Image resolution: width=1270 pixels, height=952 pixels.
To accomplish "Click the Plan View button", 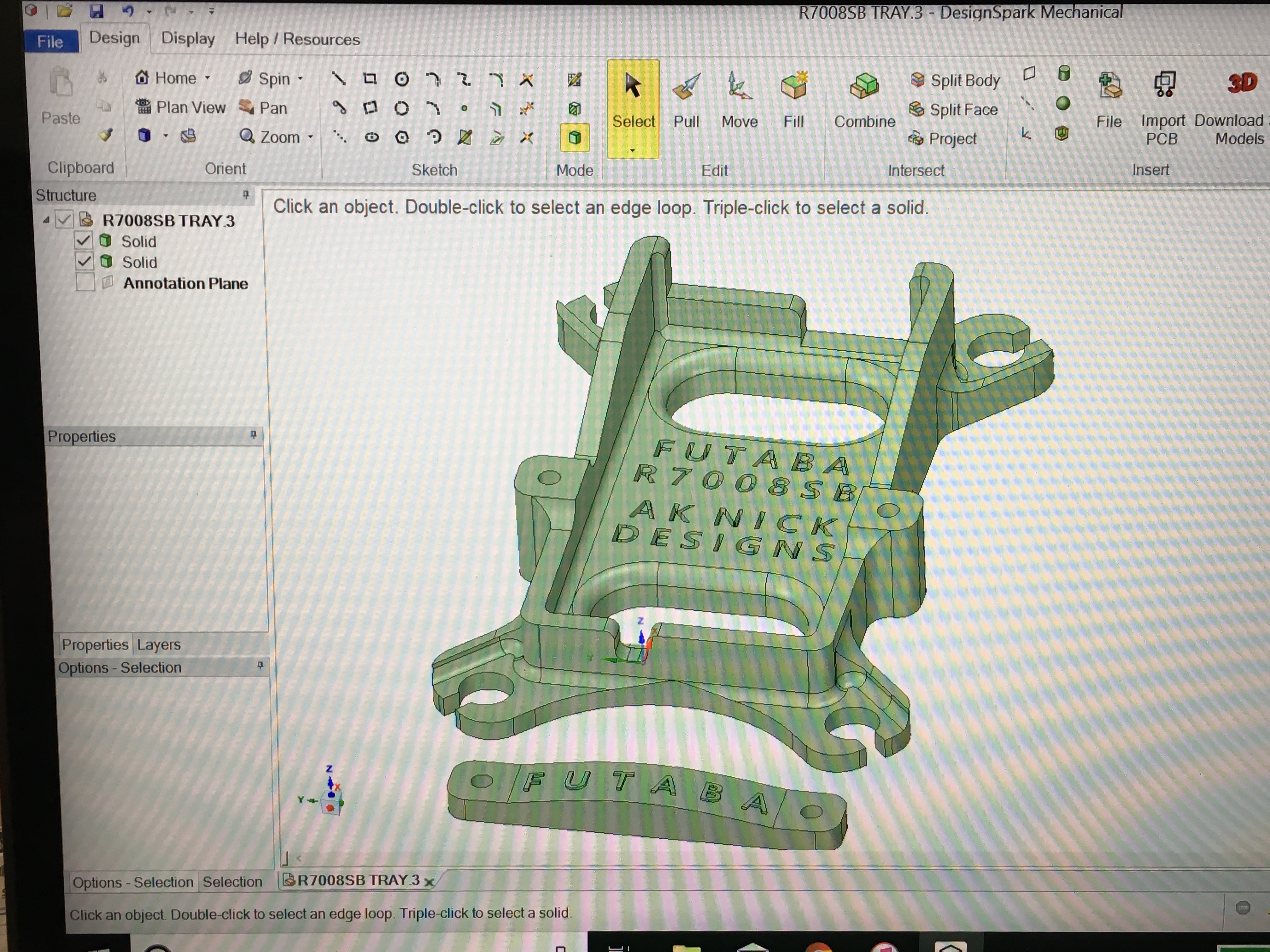I will (x=180, y=107).
